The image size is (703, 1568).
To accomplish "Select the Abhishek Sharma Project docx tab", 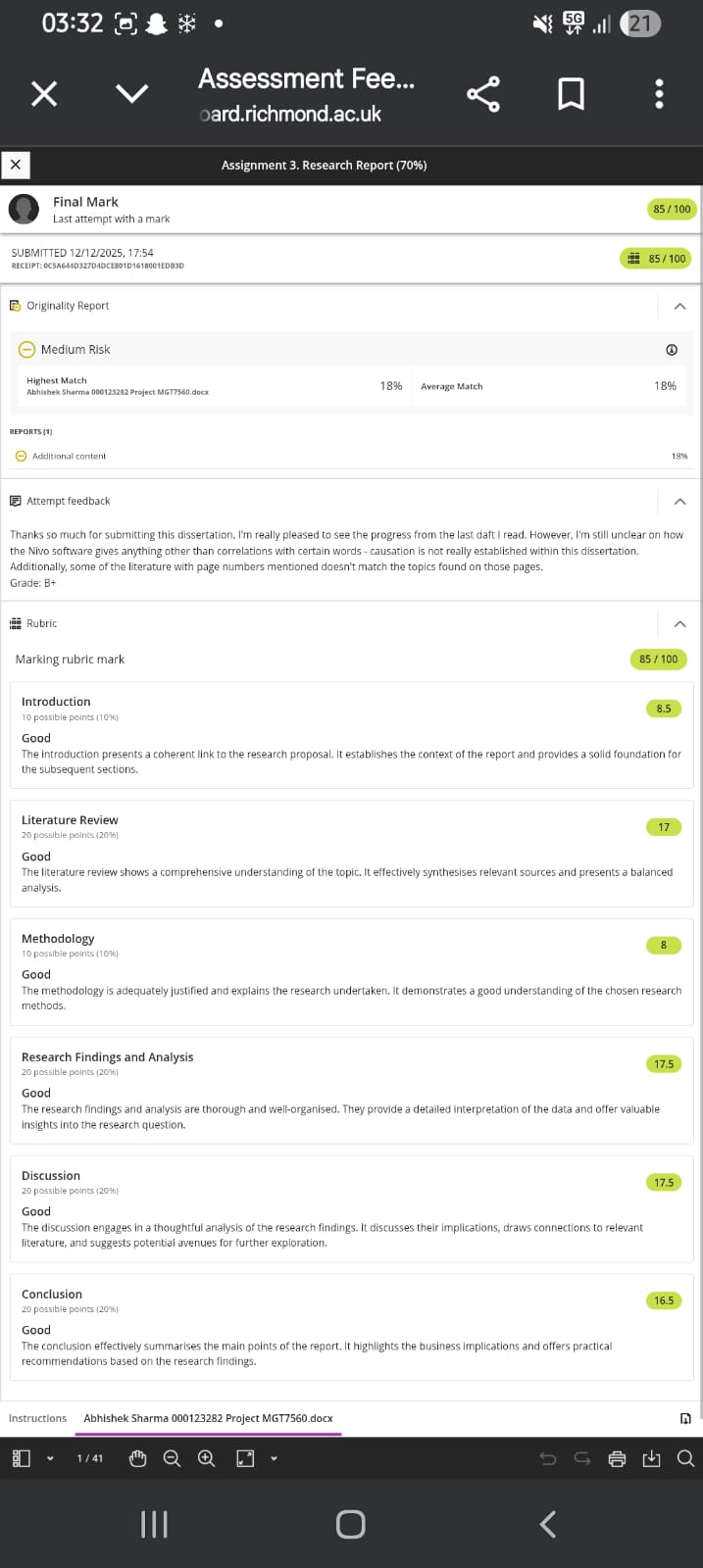I will pos(208,1418).
